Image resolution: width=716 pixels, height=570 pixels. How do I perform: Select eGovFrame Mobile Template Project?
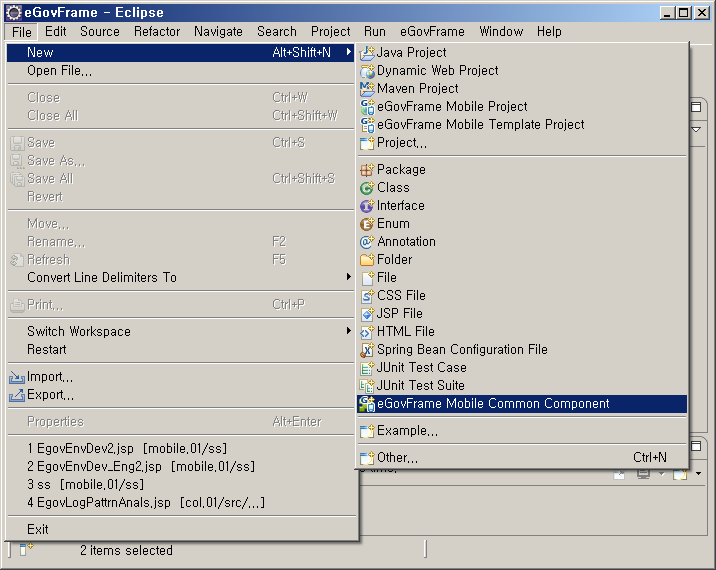pos(480,124)
